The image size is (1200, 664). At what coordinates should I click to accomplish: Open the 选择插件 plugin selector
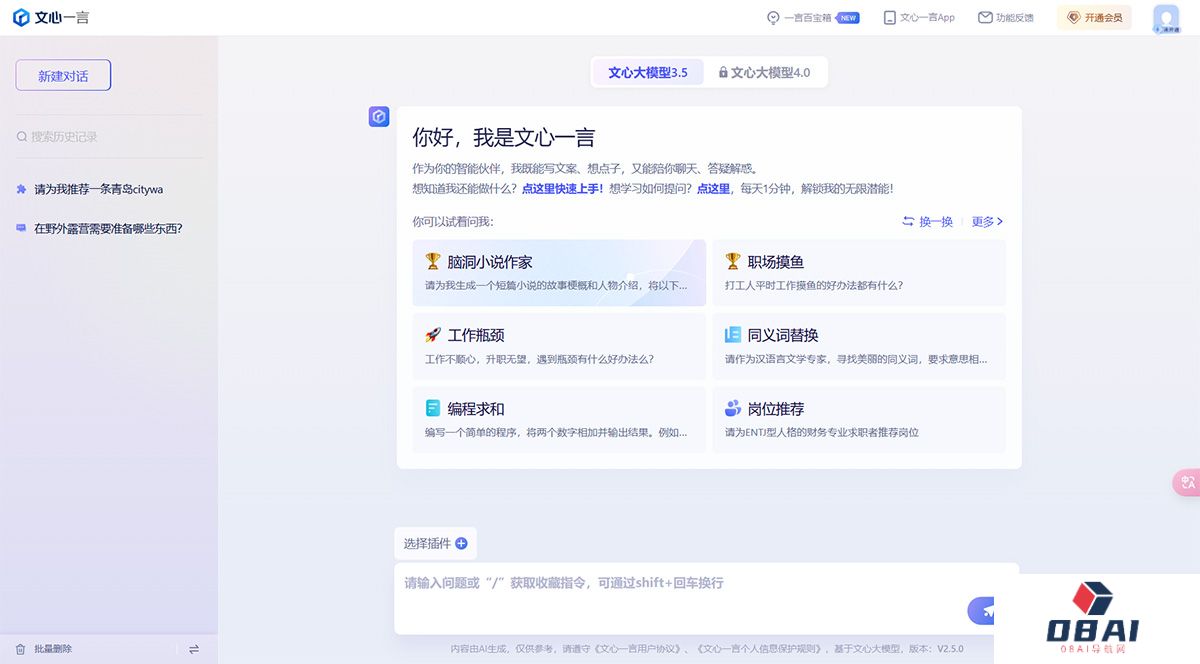point(435,543)
